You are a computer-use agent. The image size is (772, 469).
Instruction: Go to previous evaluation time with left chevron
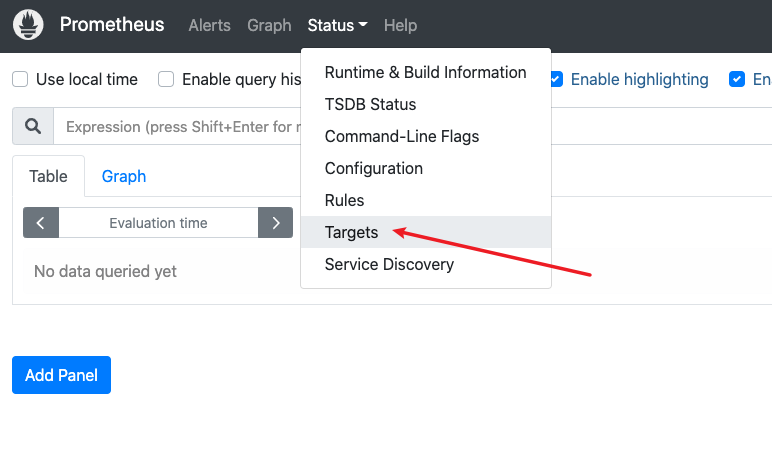[x=41, y=223]
